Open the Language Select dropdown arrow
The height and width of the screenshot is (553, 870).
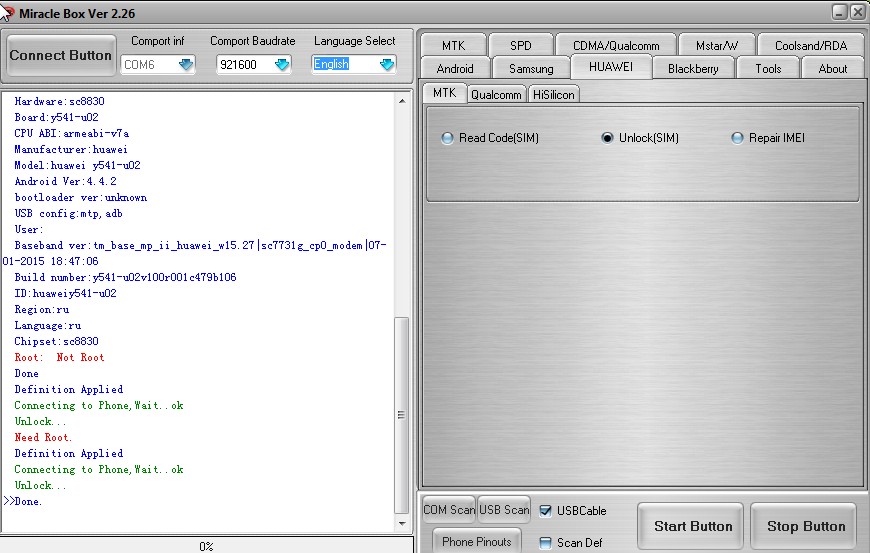point(387,64)
